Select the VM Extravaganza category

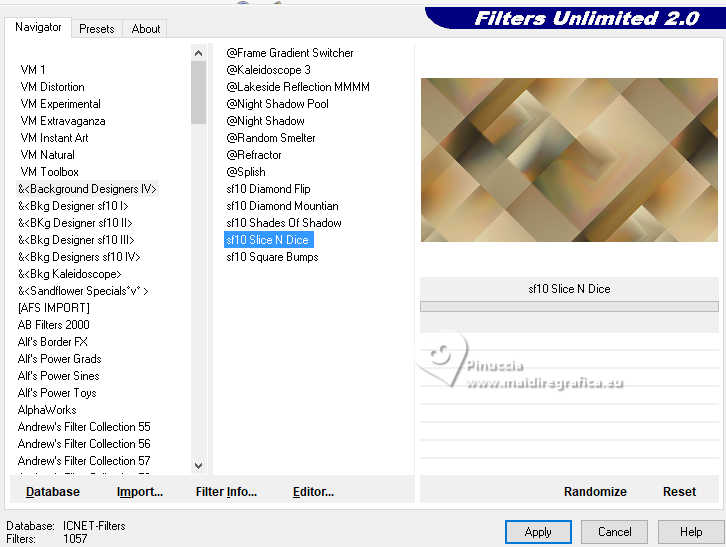click(63, 121)
